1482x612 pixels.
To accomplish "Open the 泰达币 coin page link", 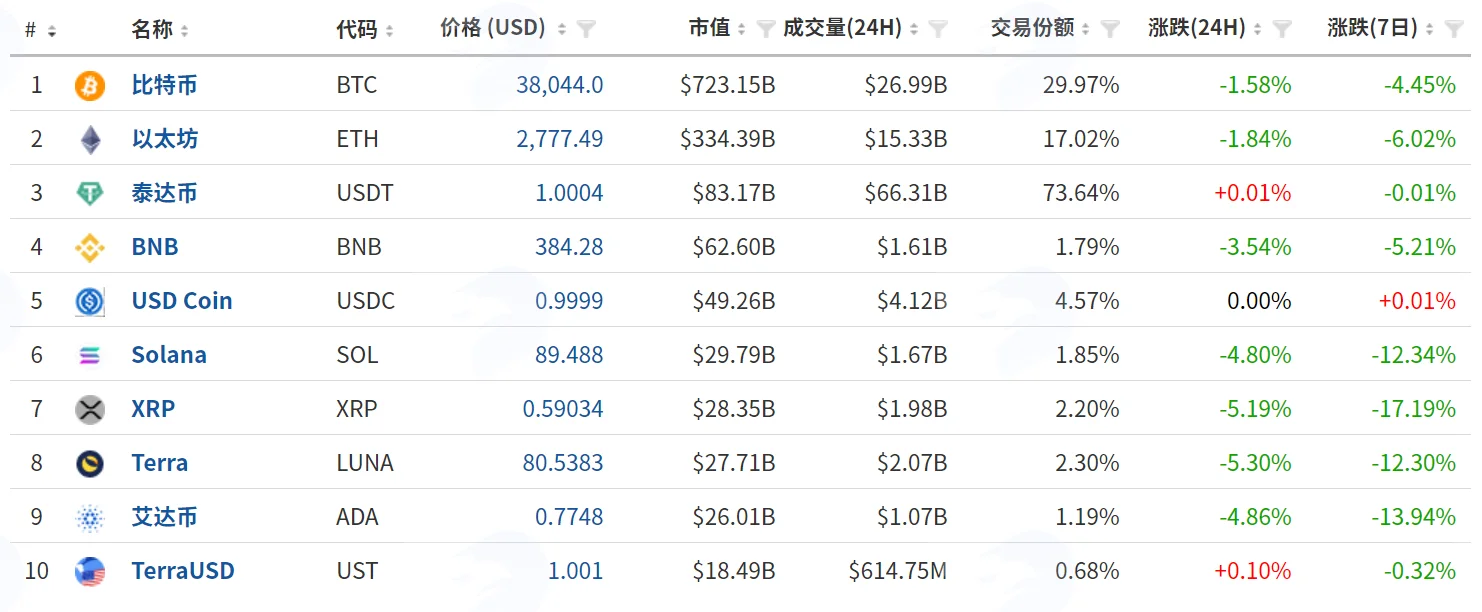I will tap(164, 193).
